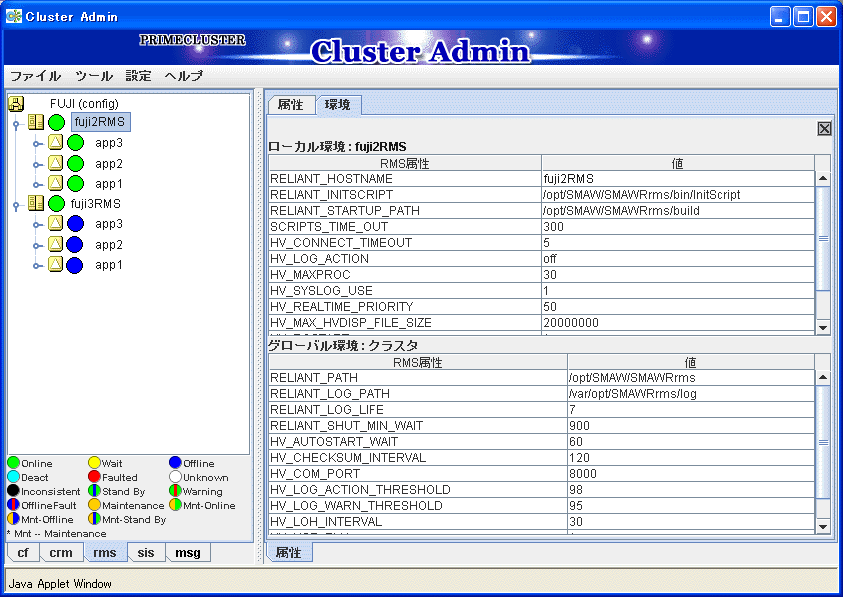Click global environment table scrollbar down arrow
The height and width of the screenshot is (597, 843).
pyautogui.click(x=823, y=527)
